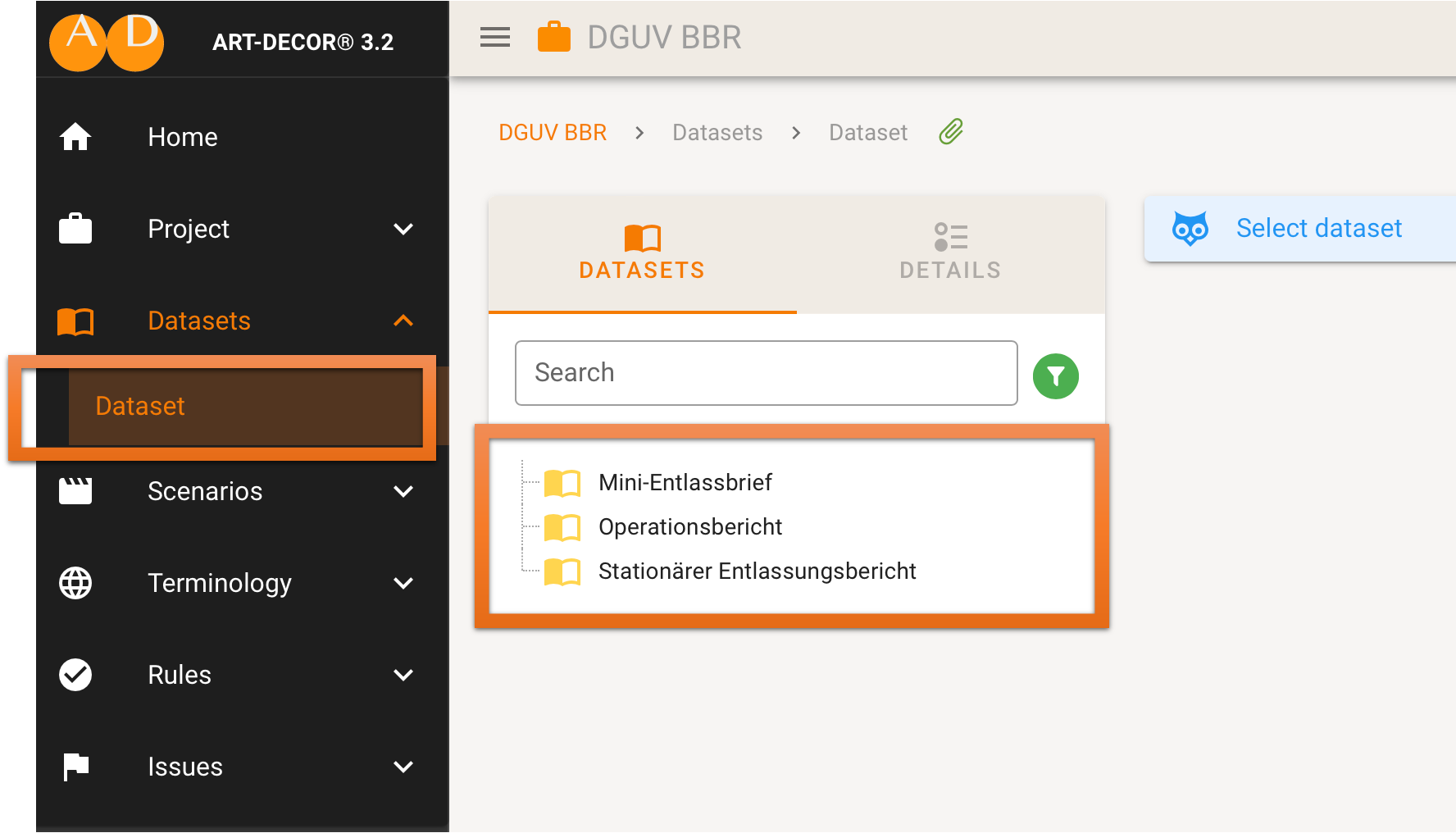
Task: Click the Home house icon
Action: pos(75,137)
